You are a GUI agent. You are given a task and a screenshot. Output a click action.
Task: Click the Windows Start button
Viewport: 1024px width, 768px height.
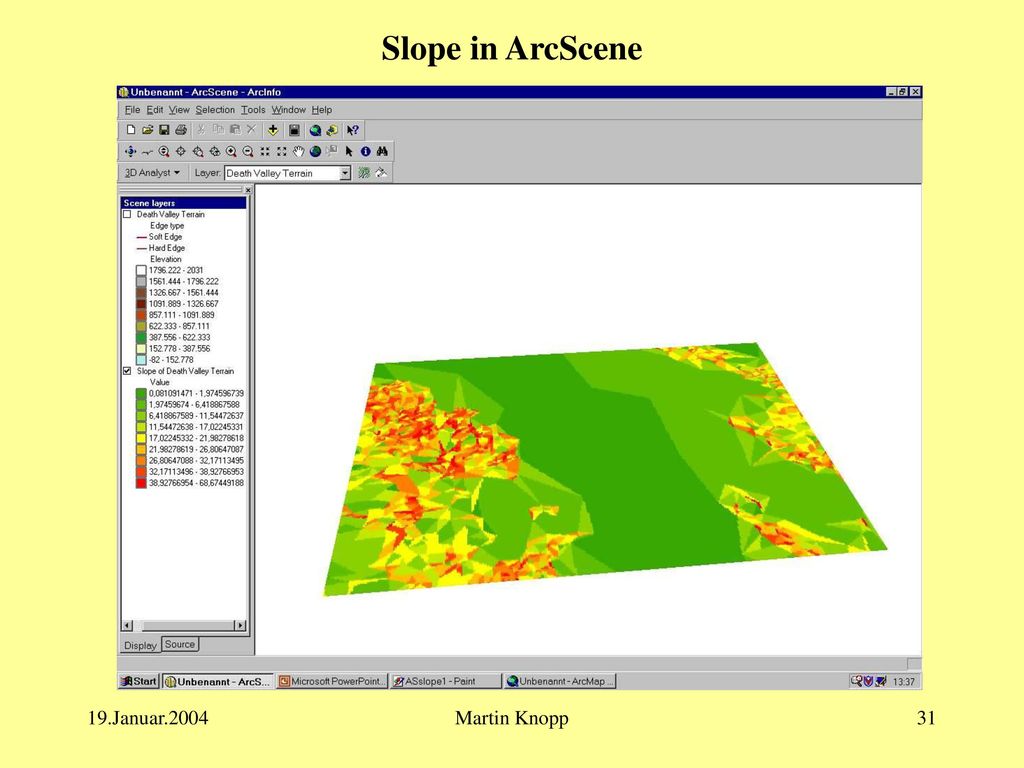pos(139,681)
